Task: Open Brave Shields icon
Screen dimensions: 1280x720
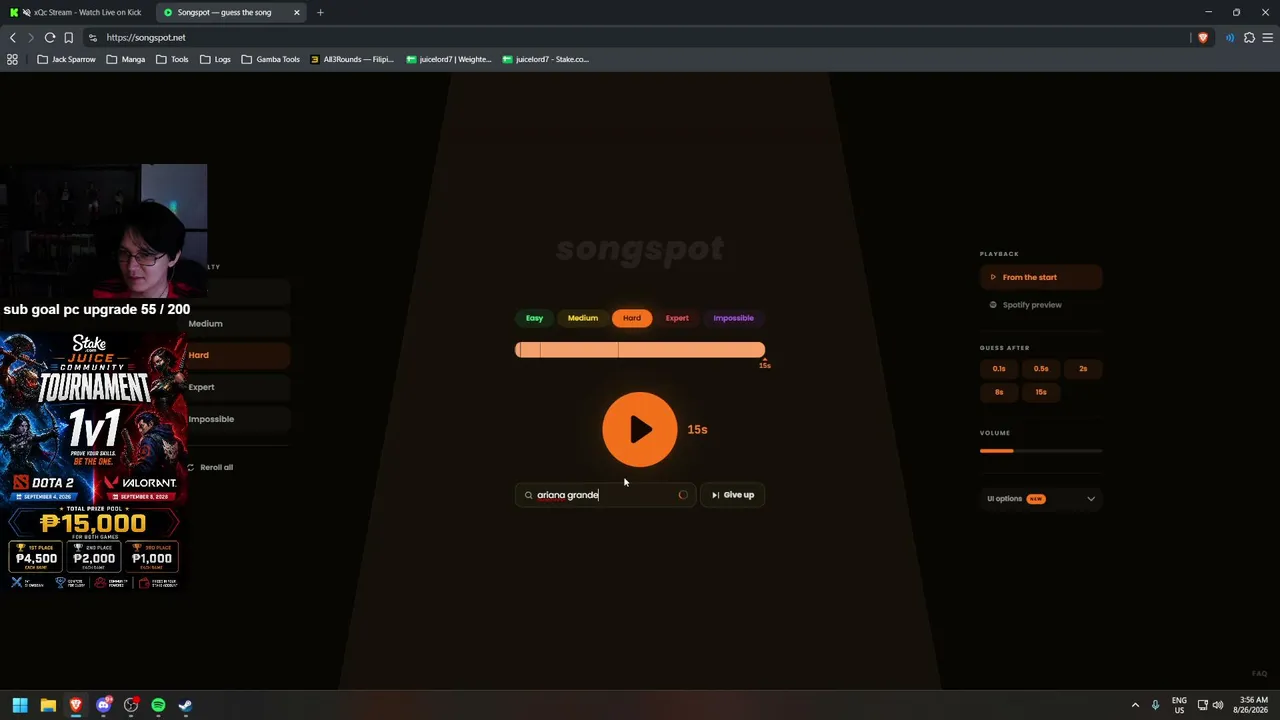Action: pyautogui.click(x=1203, y=37)
